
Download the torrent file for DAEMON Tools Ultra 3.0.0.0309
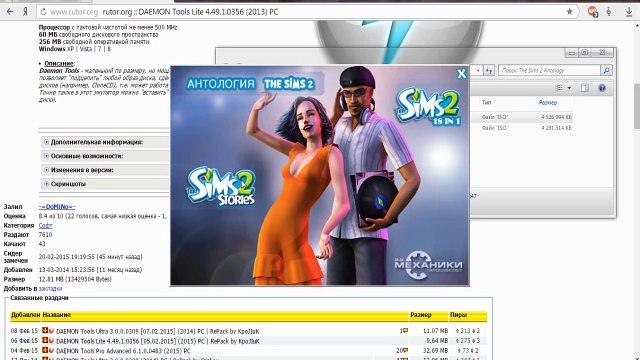coord(45,331)
